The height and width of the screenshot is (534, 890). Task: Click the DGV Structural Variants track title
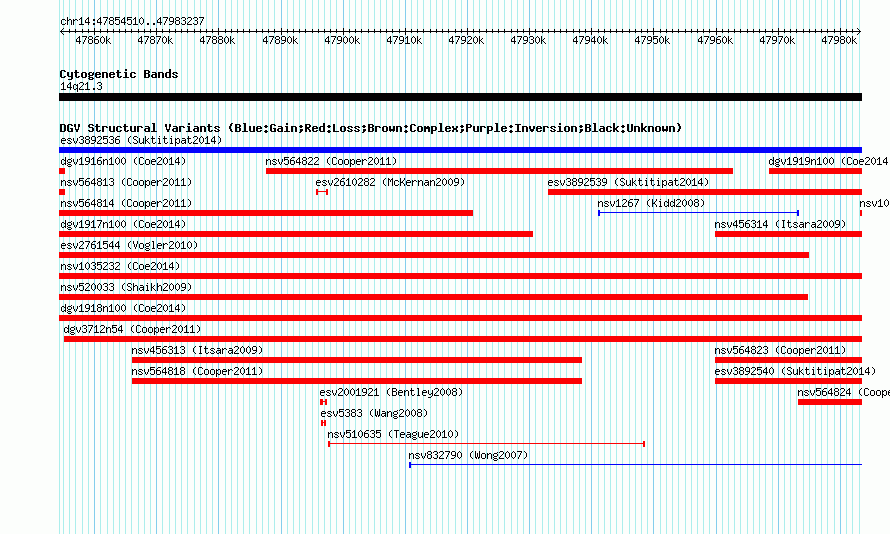pyautogui.click(x=371, y=128)
